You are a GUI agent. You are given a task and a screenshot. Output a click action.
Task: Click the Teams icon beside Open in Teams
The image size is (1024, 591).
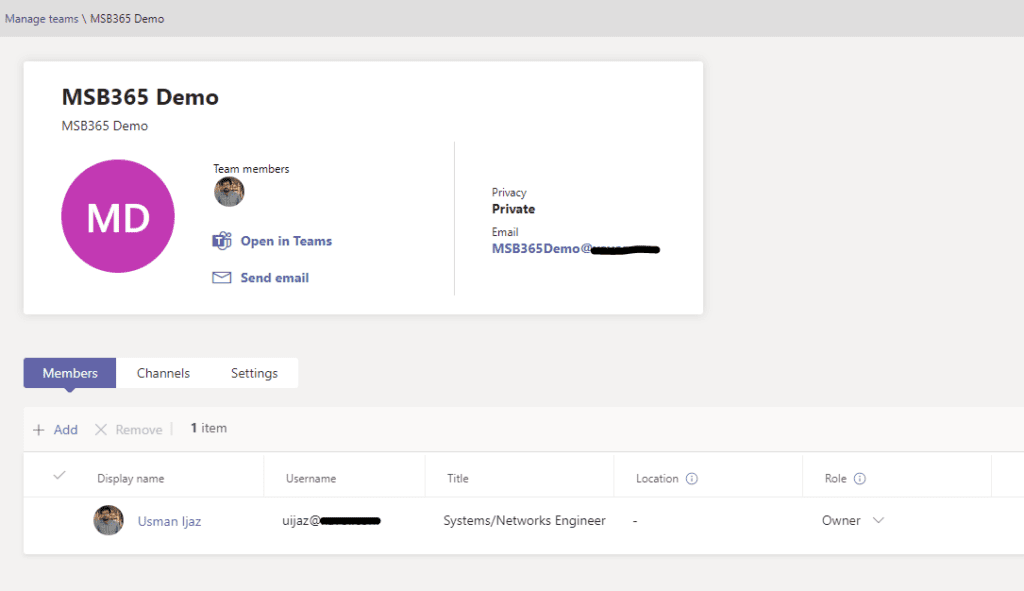(222, 241)
